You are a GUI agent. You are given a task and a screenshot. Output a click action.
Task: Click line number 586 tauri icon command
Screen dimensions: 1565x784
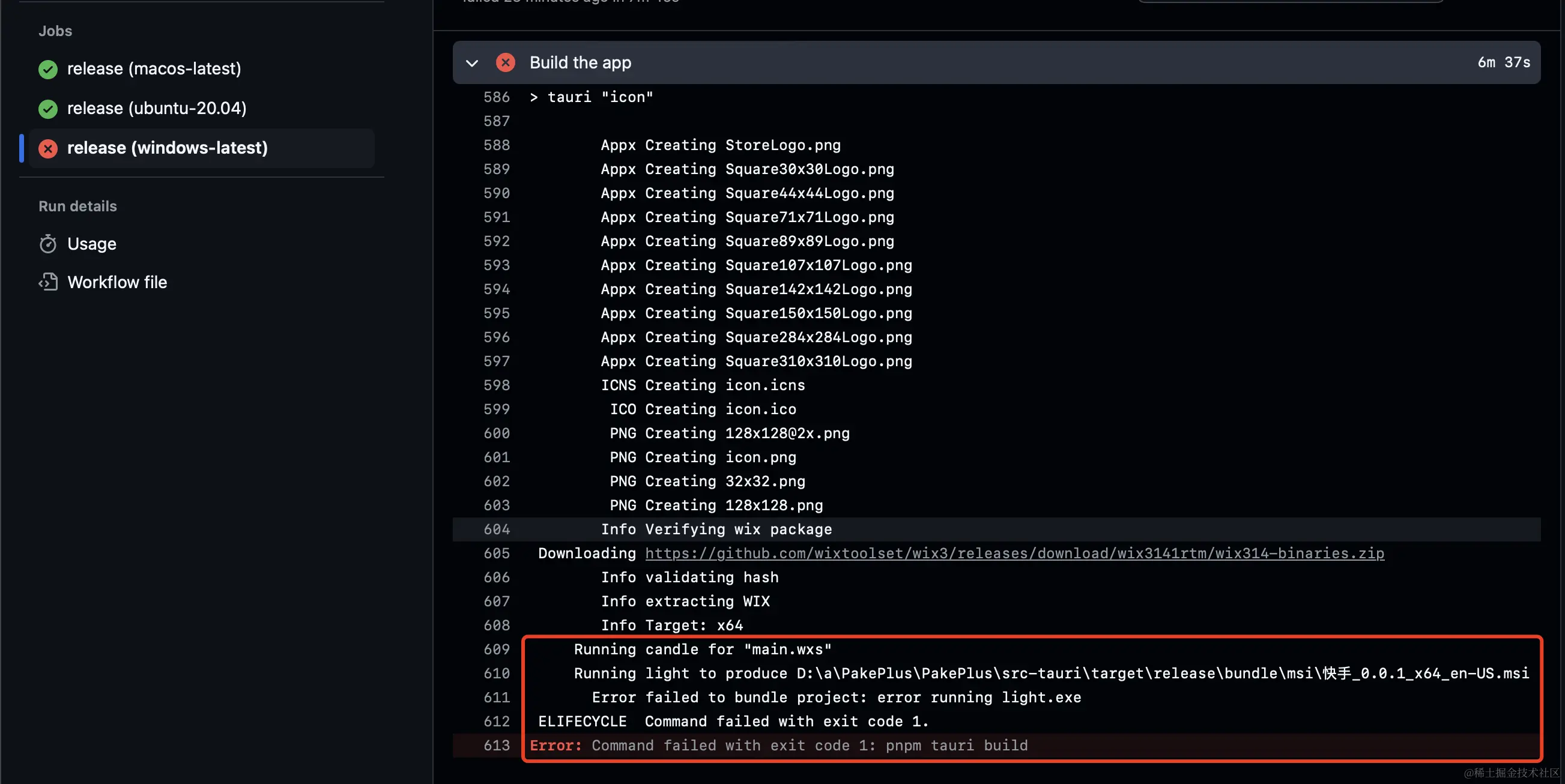pos(497,97)
